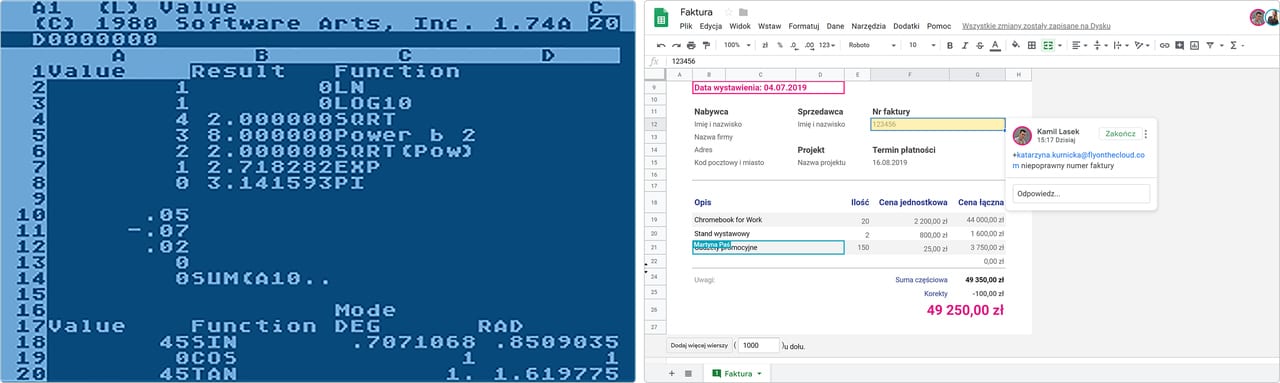Open the Plik menu
The image size is (1280, 383).
[x=687, y=27]
